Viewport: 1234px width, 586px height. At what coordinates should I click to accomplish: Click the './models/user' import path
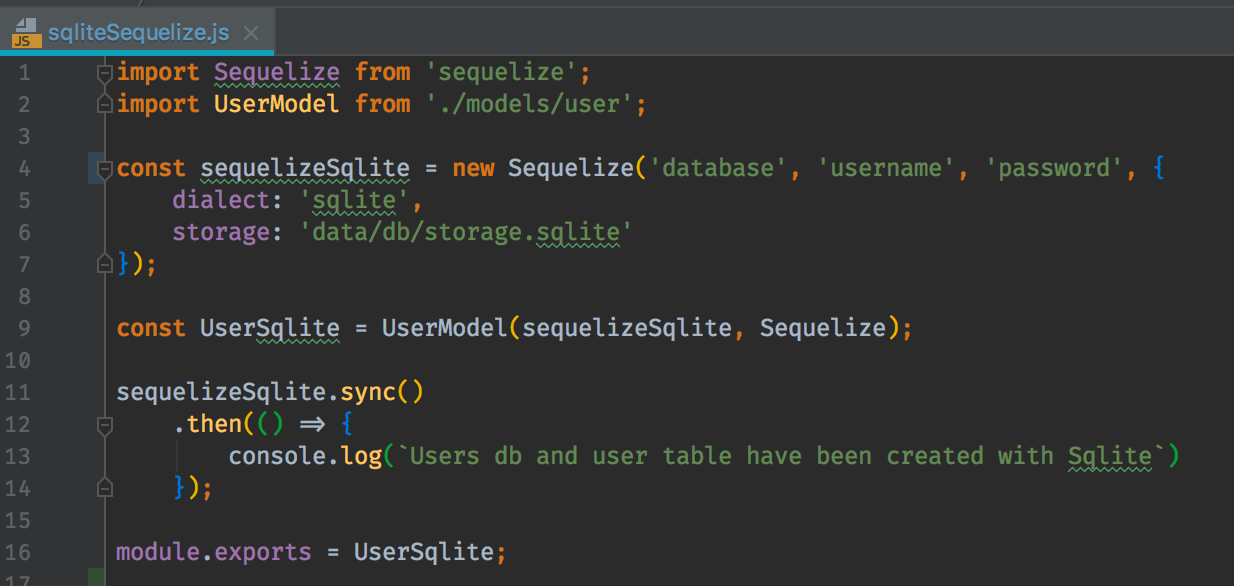coord(529,104)
